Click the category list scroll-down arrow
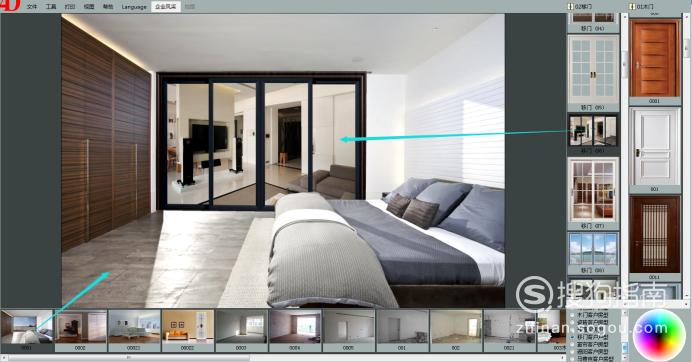 (624, 358)
